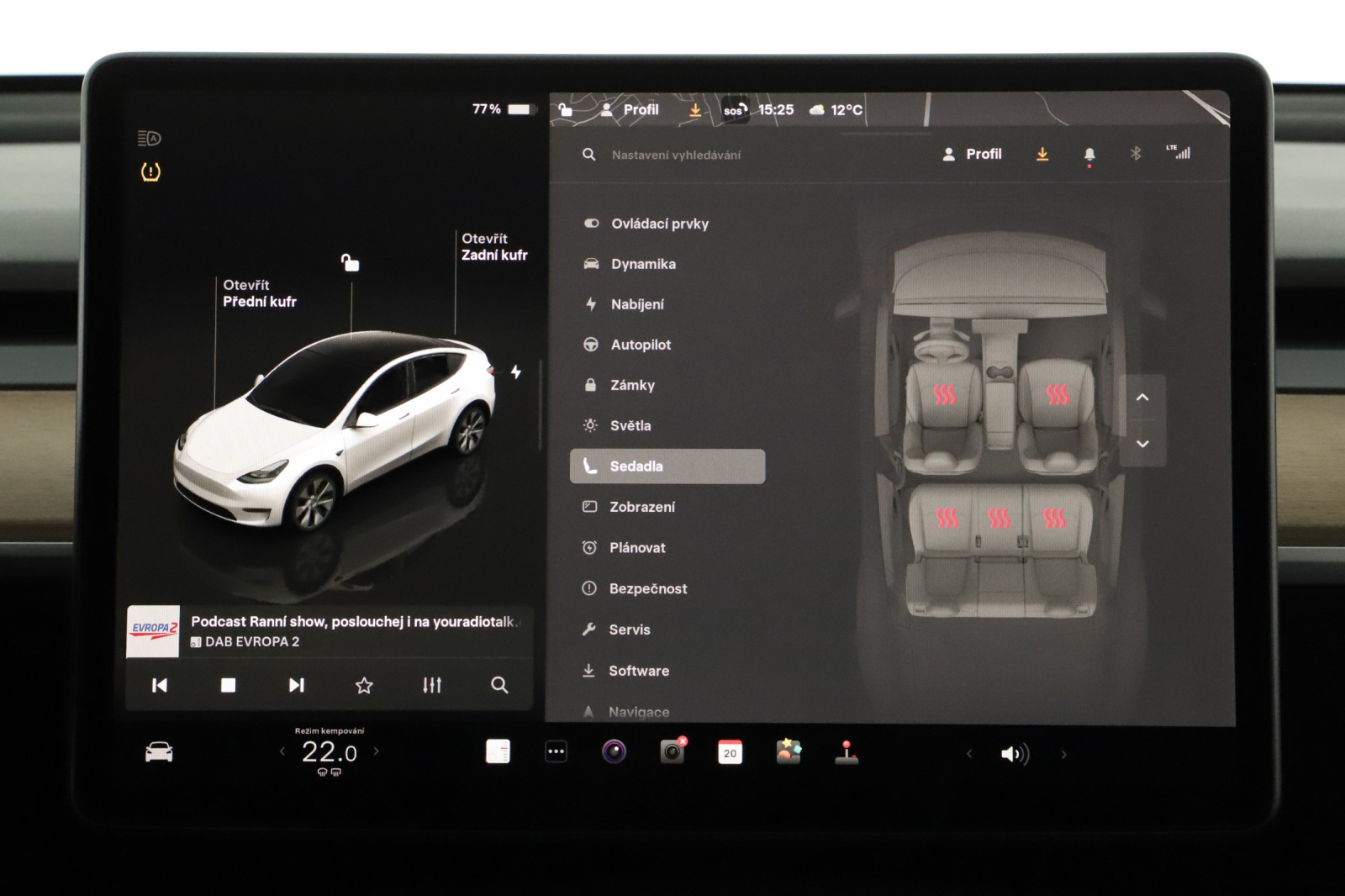Open the calendar app showing 20
This screenshot has height=896, width=1345.
click(x=730, y=752)
